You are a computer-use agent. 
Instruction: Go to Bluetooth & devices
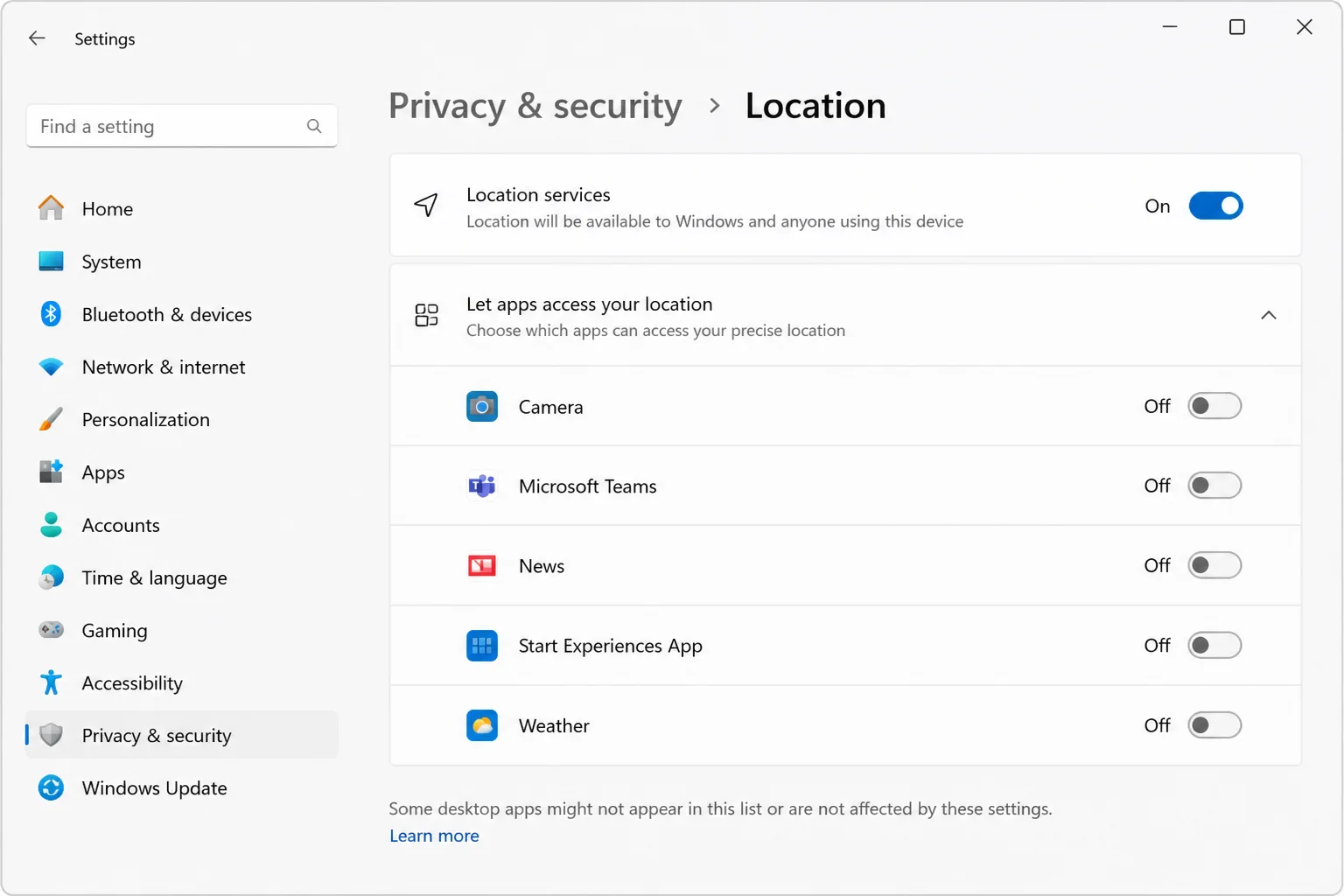pyautogui.click(x=167, y=314)
